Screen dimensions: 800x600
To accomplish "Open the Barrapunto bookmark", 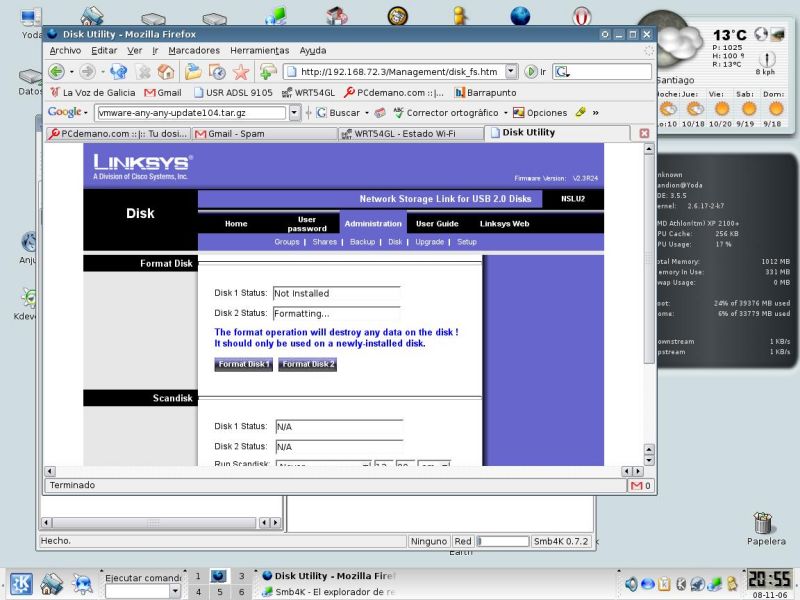I will tap(486, 93).
